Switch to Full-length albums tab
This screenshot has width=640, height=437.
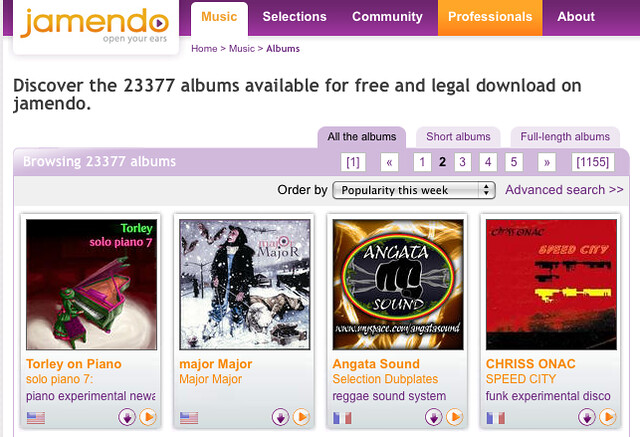[565, 137]
